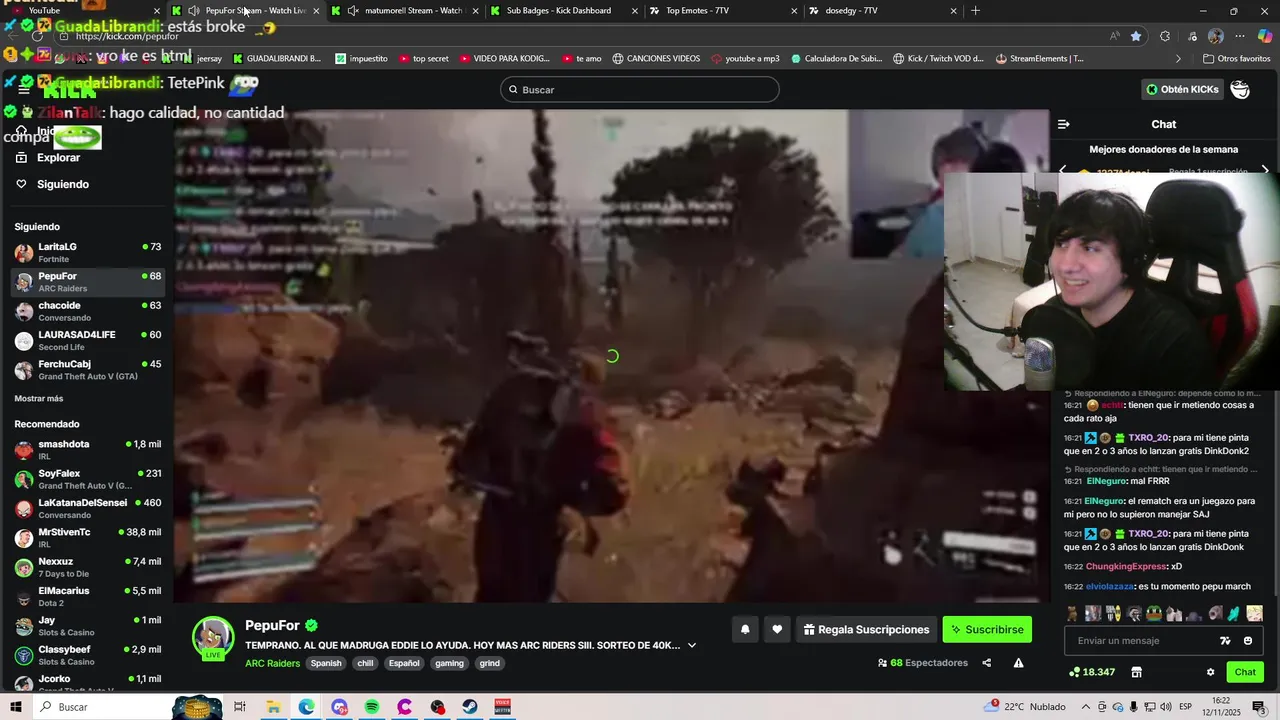Open a new browser tab

(x=976, y=11)
